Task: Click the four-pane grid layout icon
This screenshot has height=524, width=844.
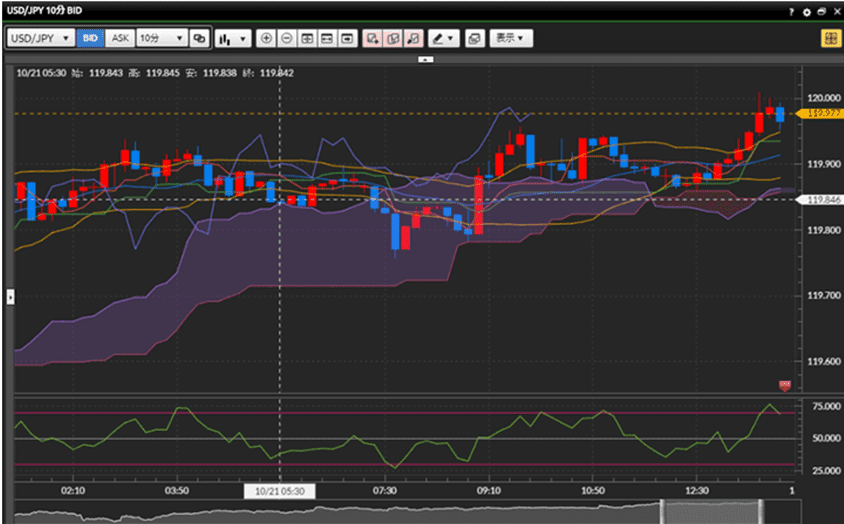Action: [307, 38]
